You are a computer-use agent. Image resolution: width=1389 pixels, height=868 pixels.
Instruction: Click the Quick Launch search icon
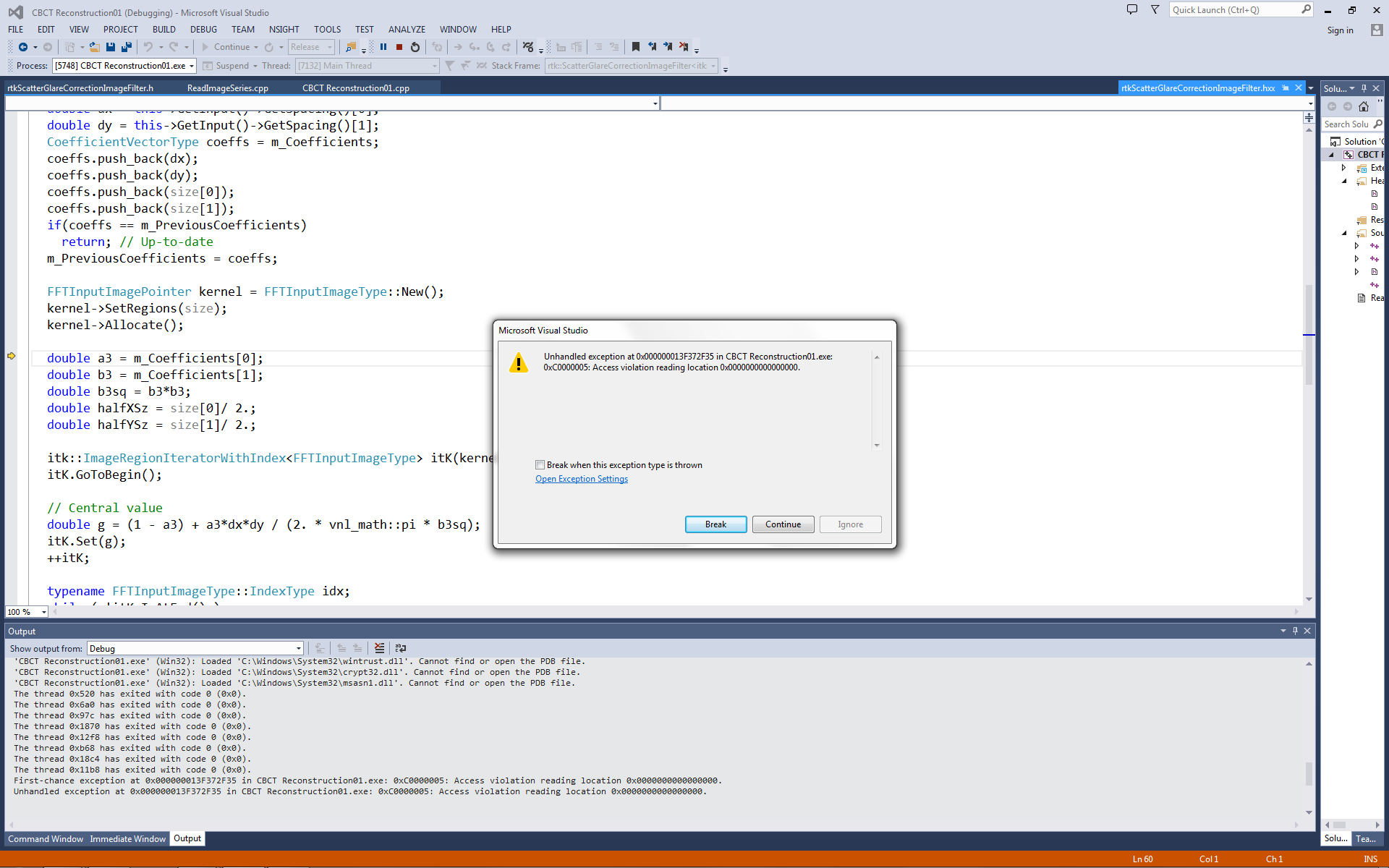click(x=1306, y=9)
